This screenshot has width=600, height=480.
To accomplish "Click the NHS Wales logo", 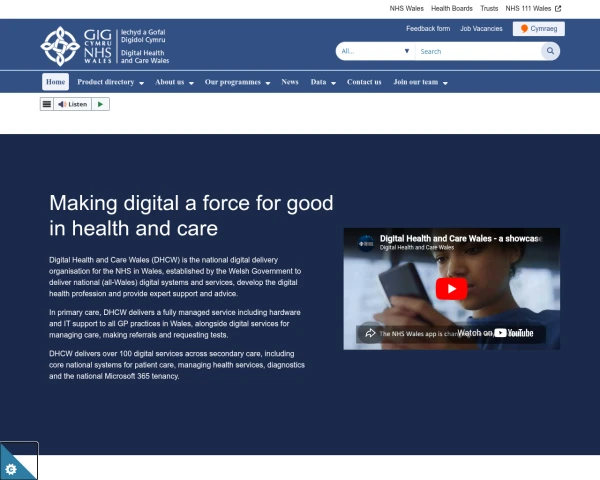I will point(105,46).
